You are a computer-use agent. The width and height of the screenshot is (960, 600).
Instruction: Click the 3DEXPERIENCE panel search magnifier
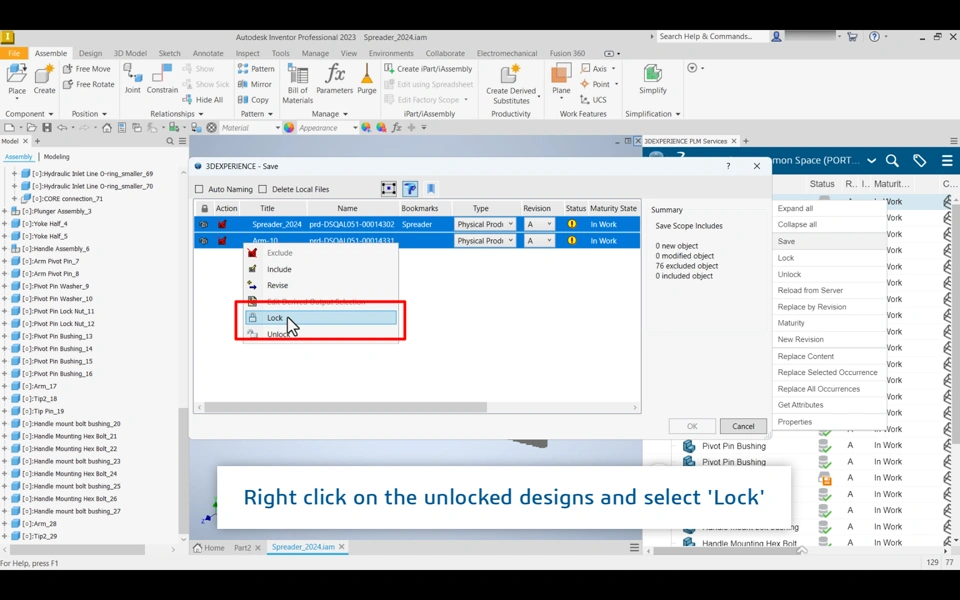point(892,160)
